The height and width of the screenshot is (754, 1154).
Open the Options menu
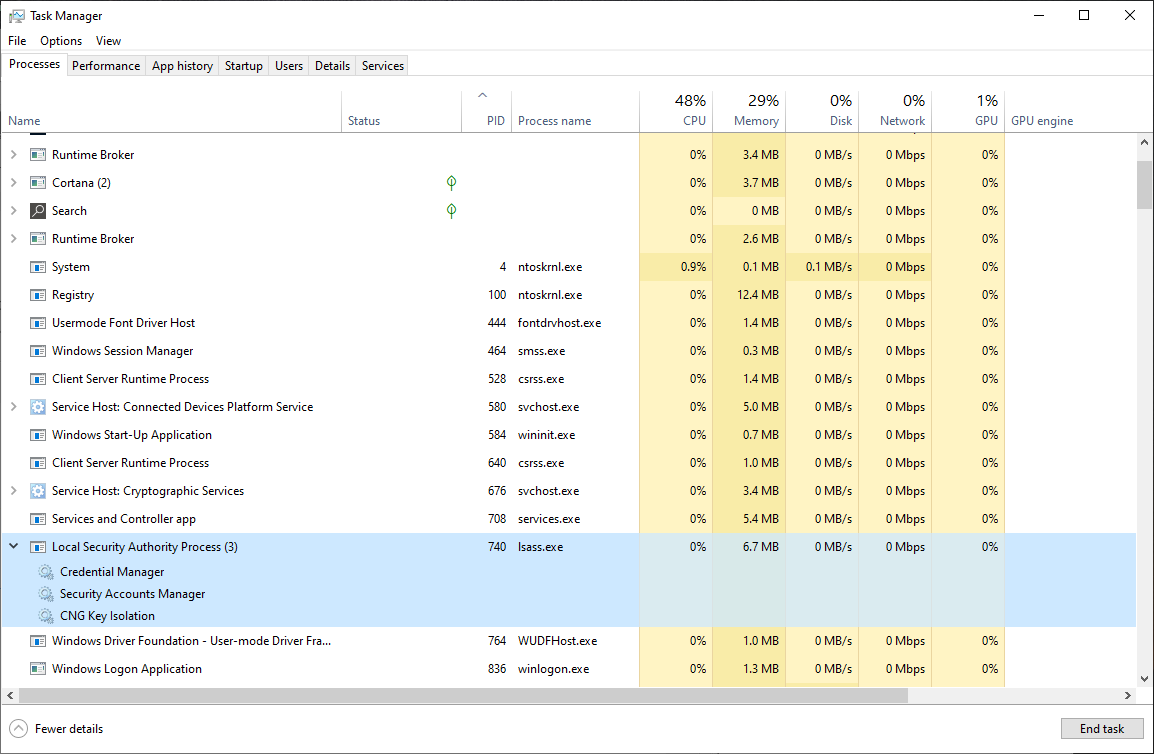pos(61,40)
